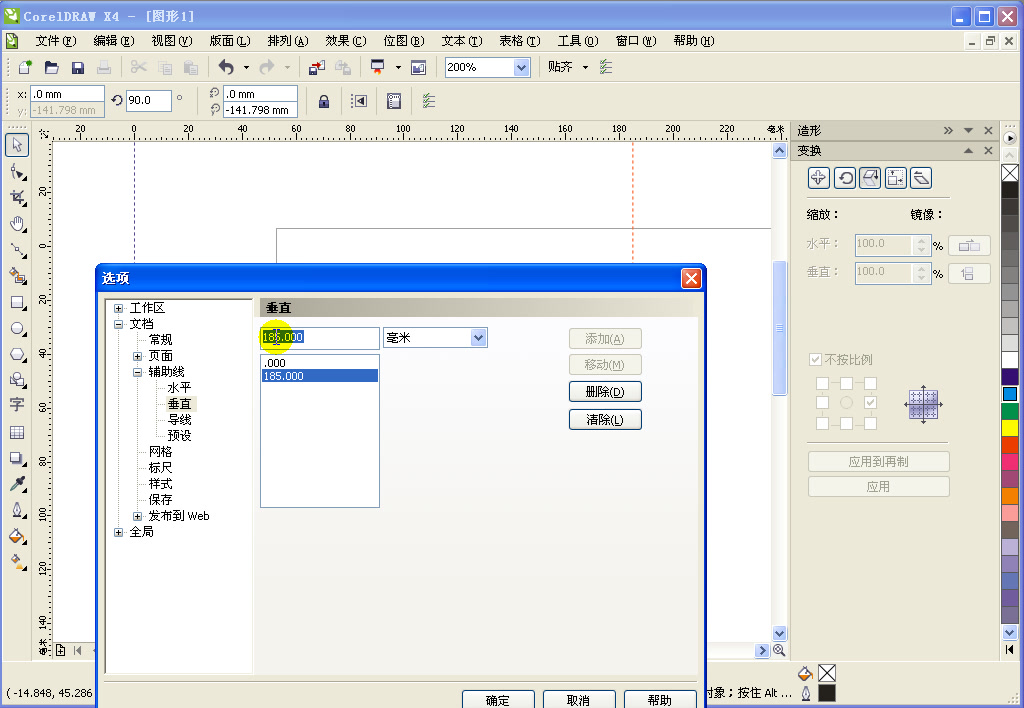
Task: Confirm the dialog with 确定
Action: tap(498, 700)
